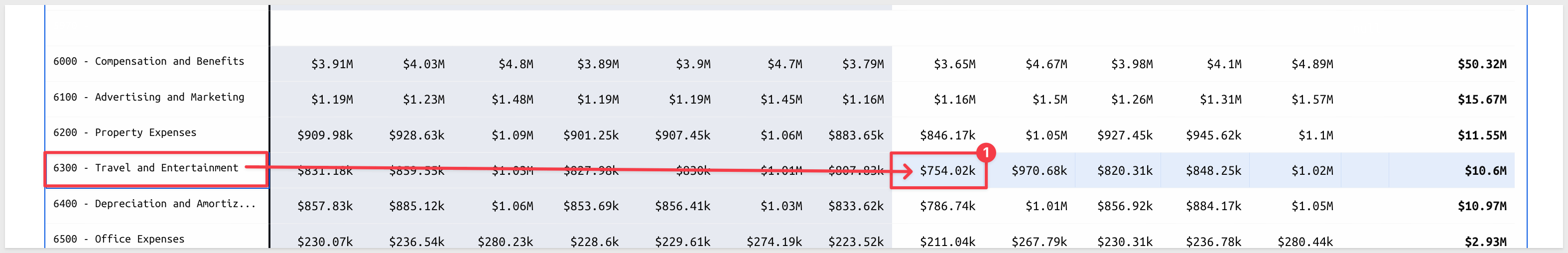
Task: Select the $754.02k cell in Travel row
Action: (947, 171)
